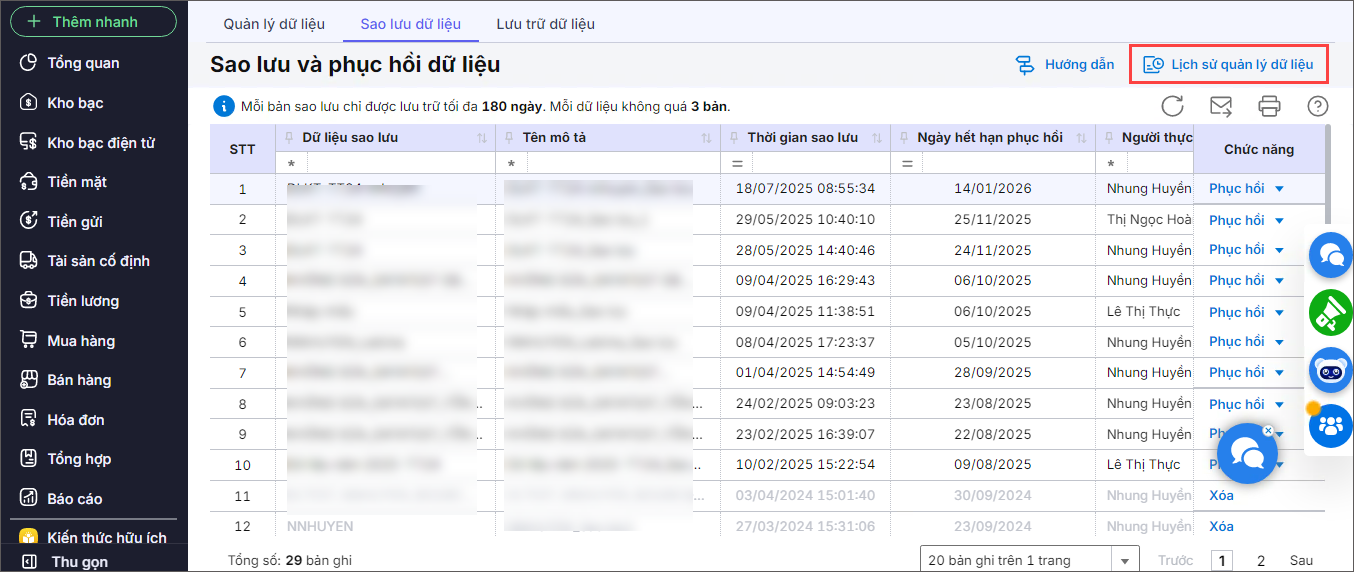The width and height of the screenshot is (1354, 572).
Task: Click Phục hồi in row 1
Action: tap(1236, 188)
